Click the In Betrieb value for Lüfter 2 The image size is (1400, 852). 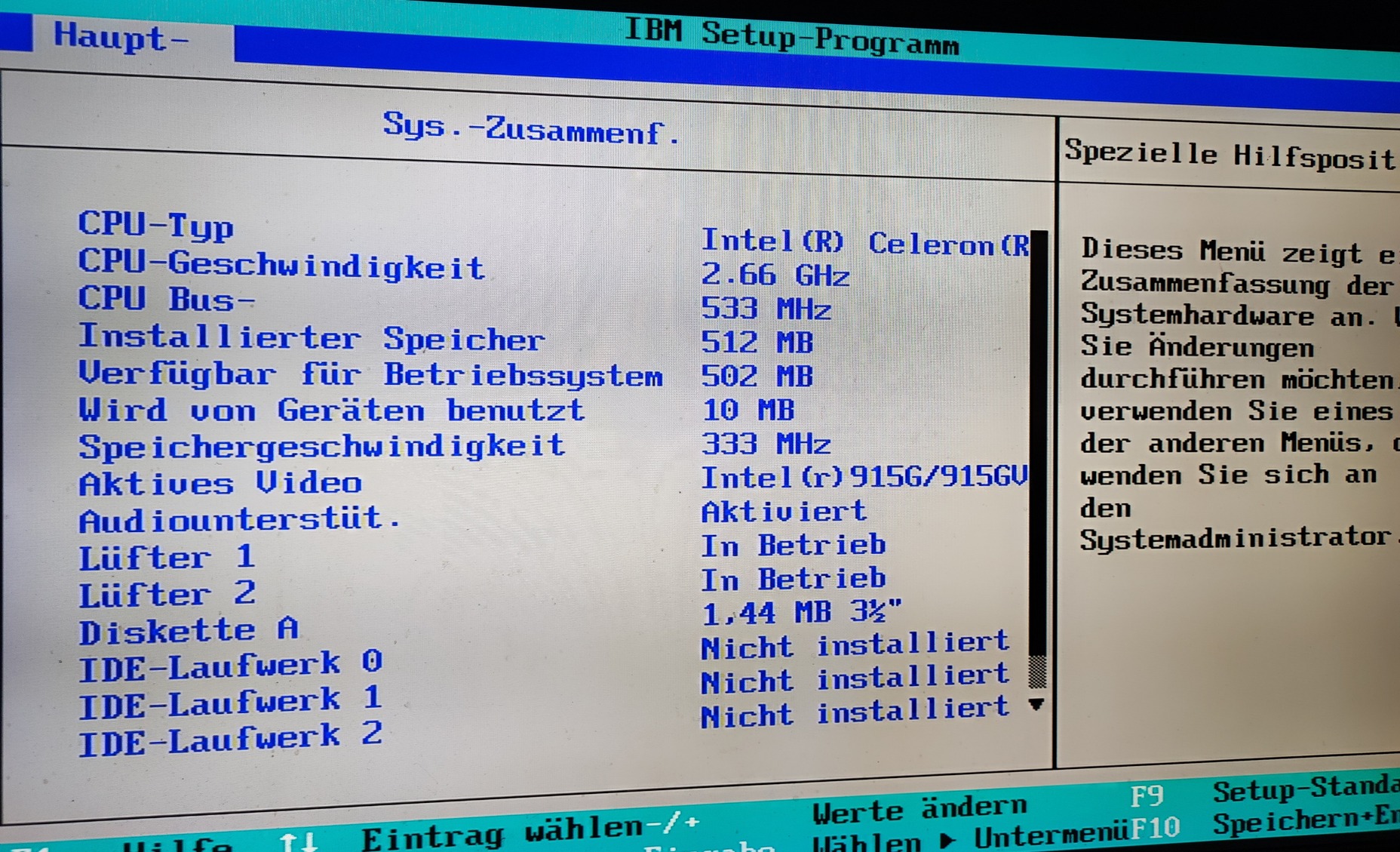794,579
